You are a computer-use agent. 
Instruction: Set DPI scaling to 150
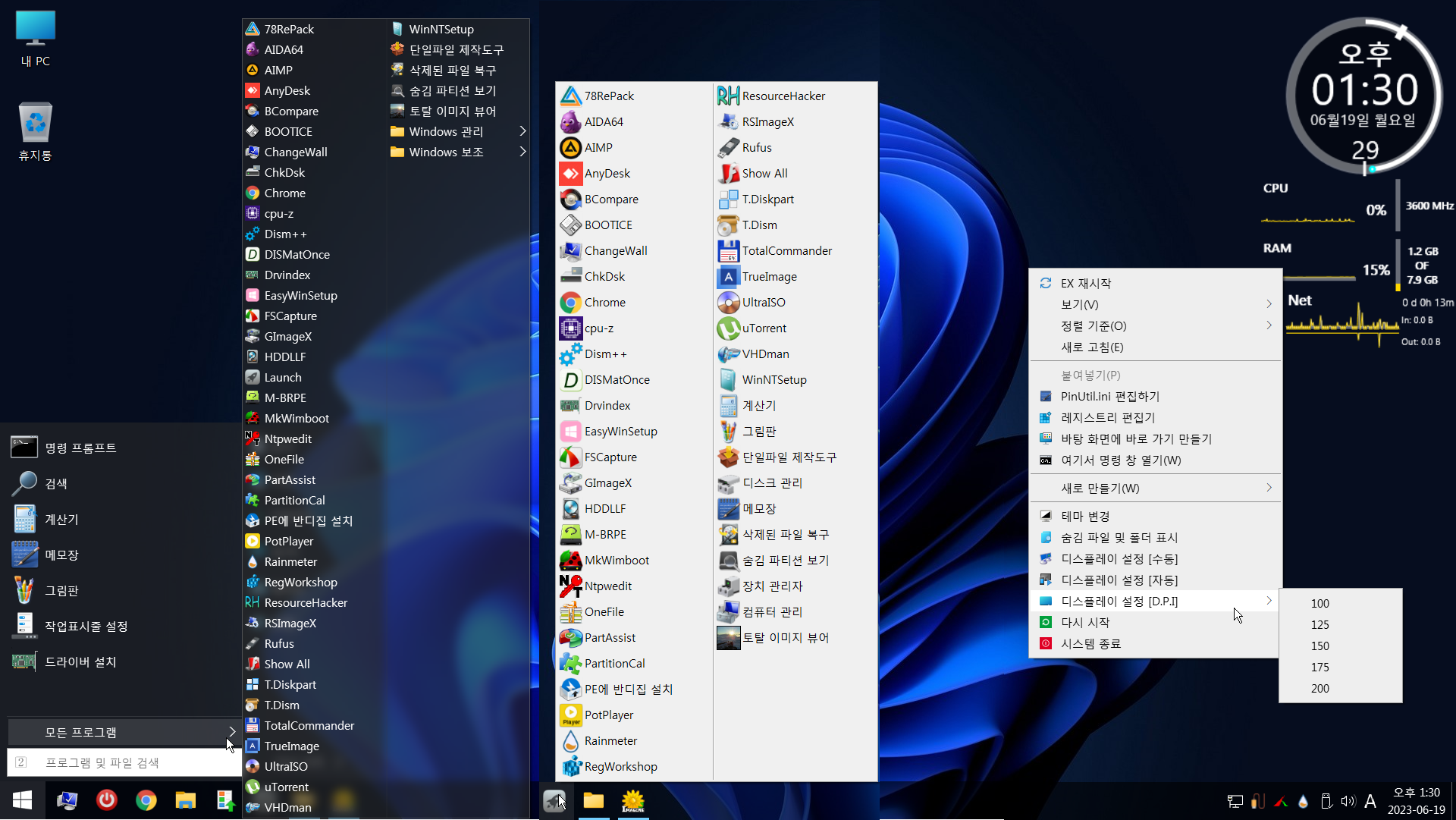coord(1340,646)
